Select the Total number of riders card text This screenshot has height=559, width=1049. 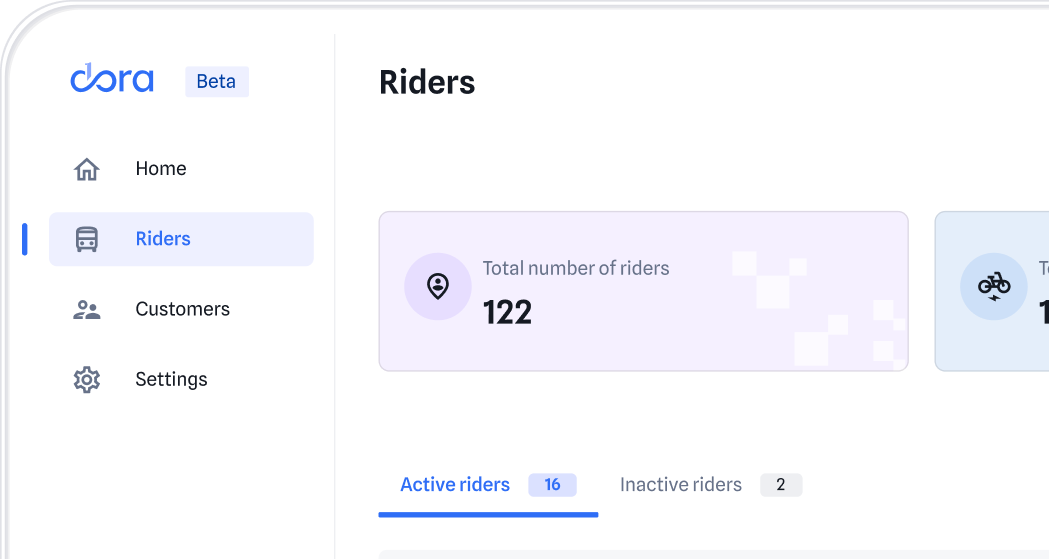(575, 268)
